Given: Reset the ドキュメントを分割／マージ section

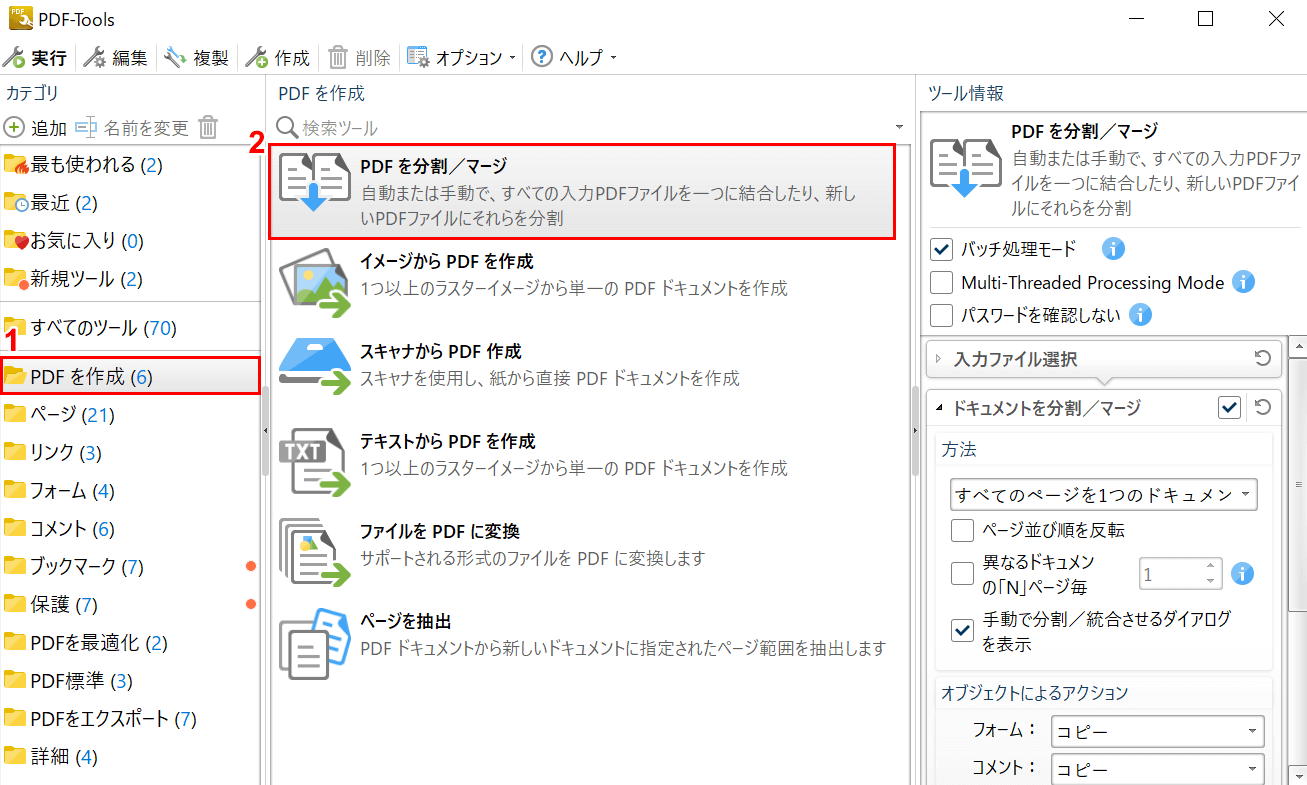Looking at the screenshot, I should [x=1263, y=407].
